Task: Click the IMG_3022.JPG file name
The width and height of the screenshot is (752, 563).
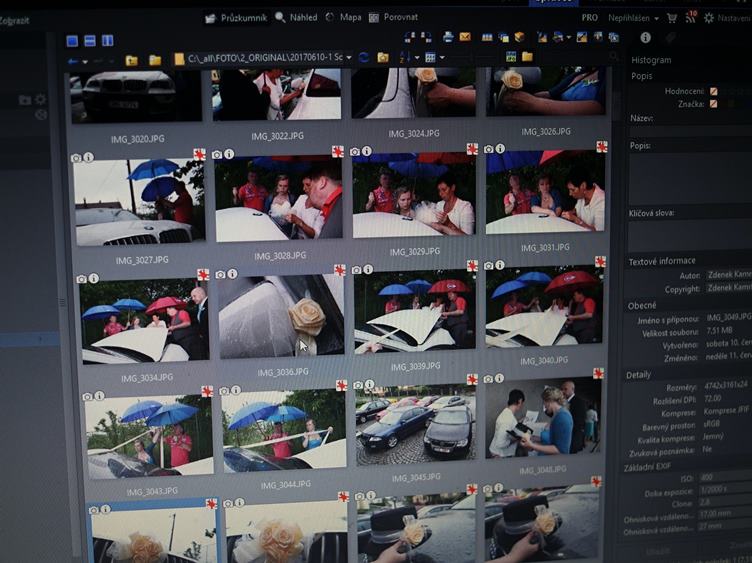Action: (x=277, y=136)
